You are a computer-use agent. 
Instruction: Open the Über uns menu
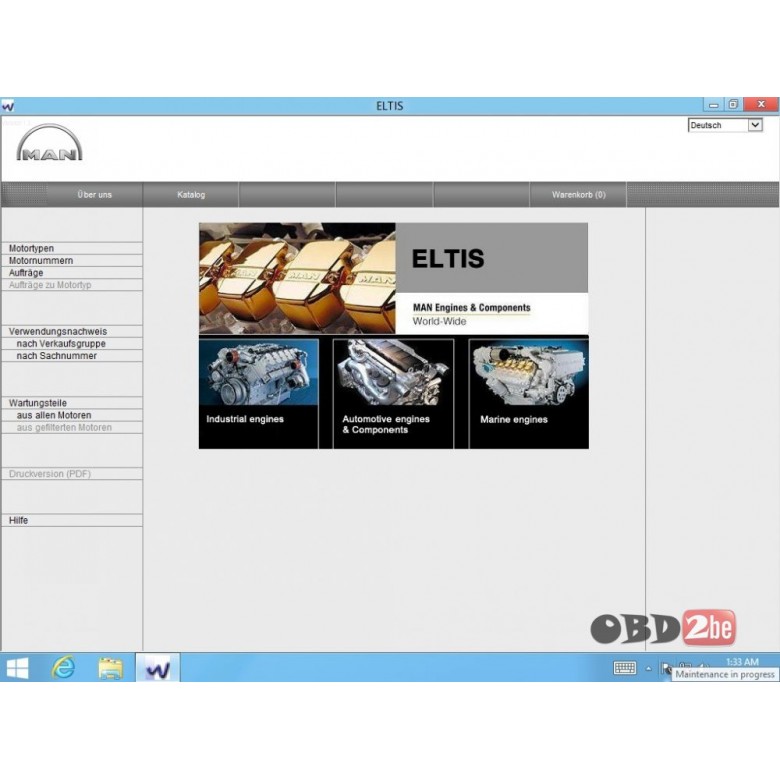95,195
